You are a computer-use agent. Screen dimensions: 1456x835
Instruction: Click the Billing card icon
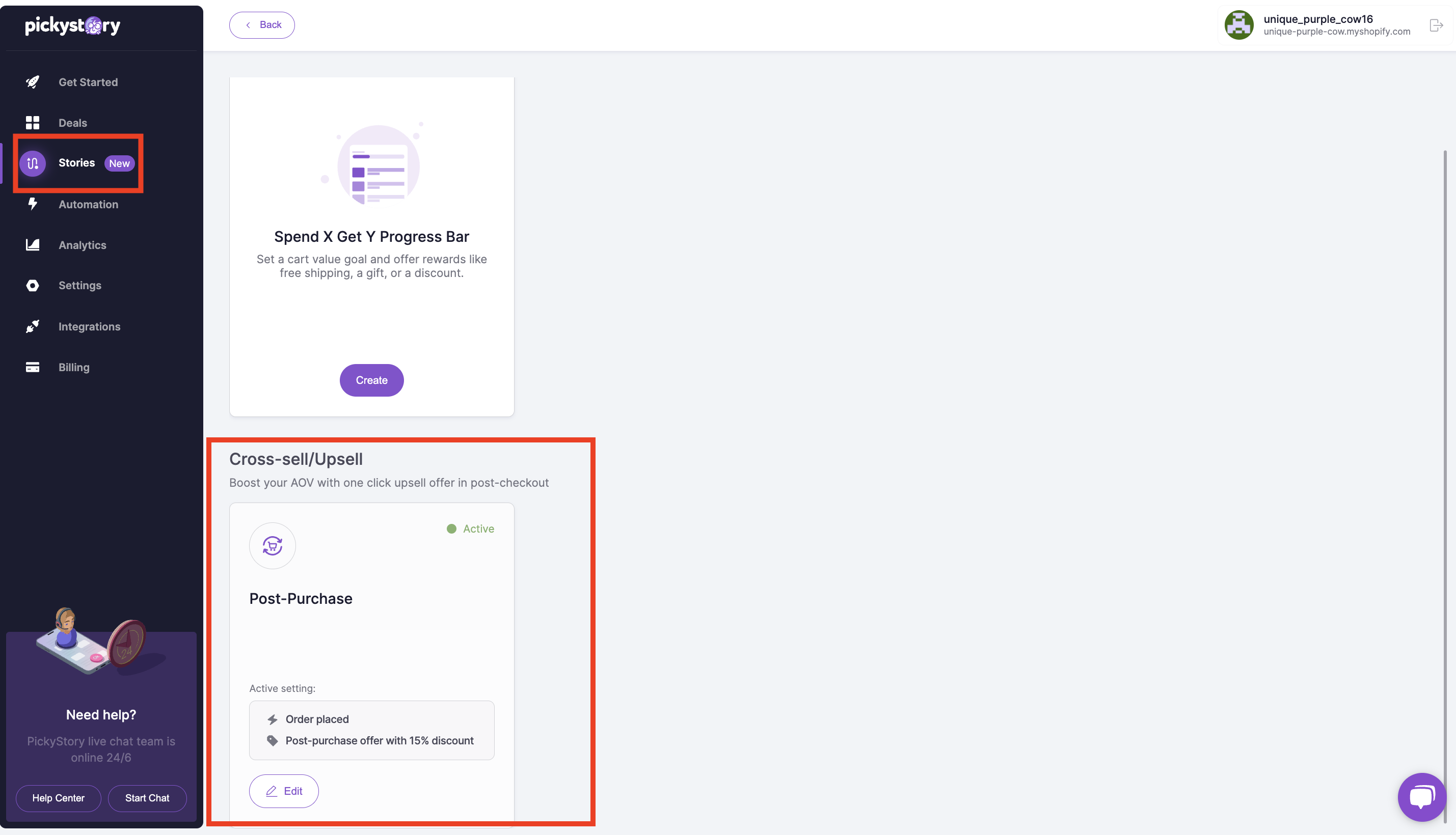coord(33,367)
